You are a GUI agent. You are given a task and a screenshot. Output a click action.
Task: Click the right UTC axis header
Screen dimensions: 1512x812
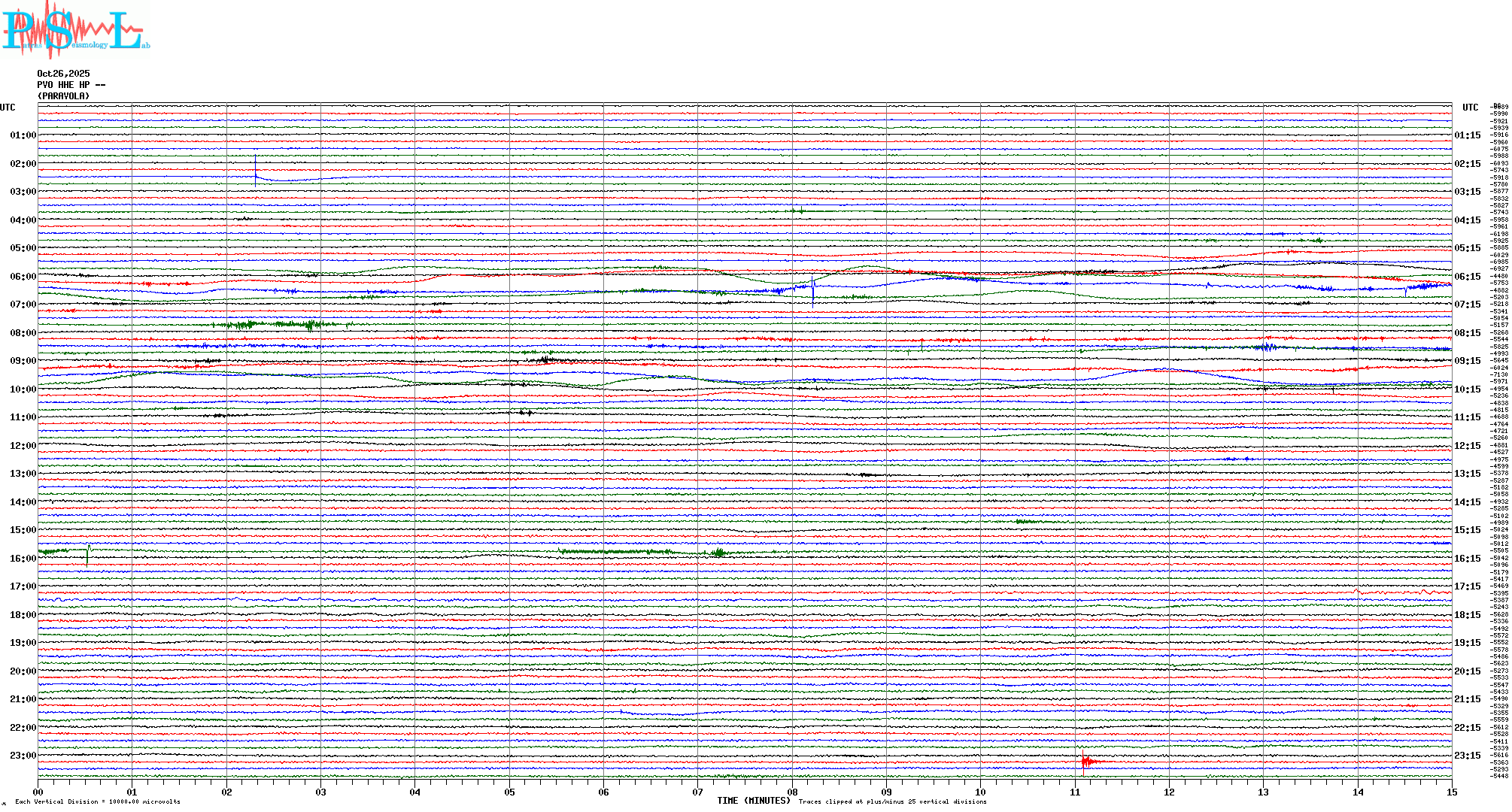1470,108
